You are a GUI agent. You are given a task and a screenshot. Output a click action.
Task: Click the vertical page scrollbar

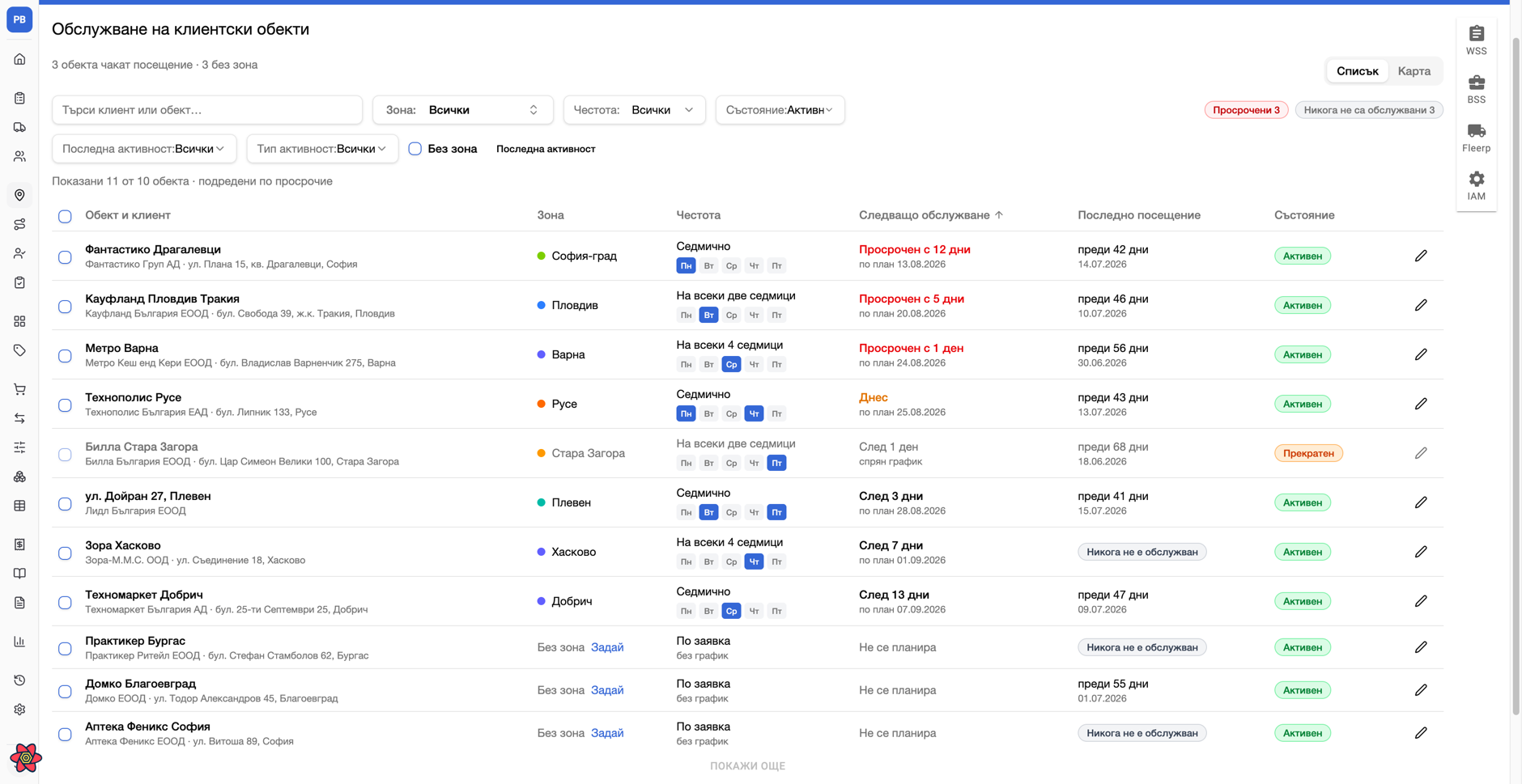click(1516, 375)
